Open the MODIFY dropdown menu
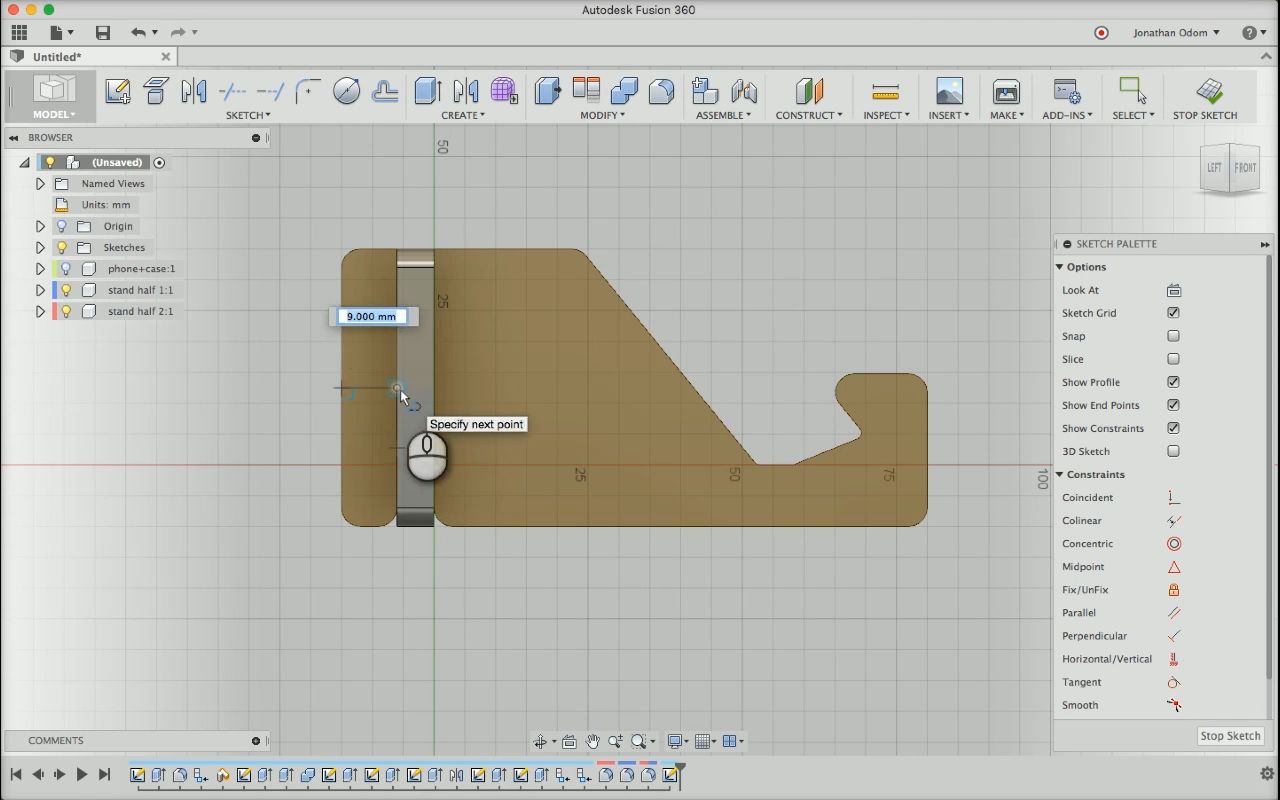 602,115
